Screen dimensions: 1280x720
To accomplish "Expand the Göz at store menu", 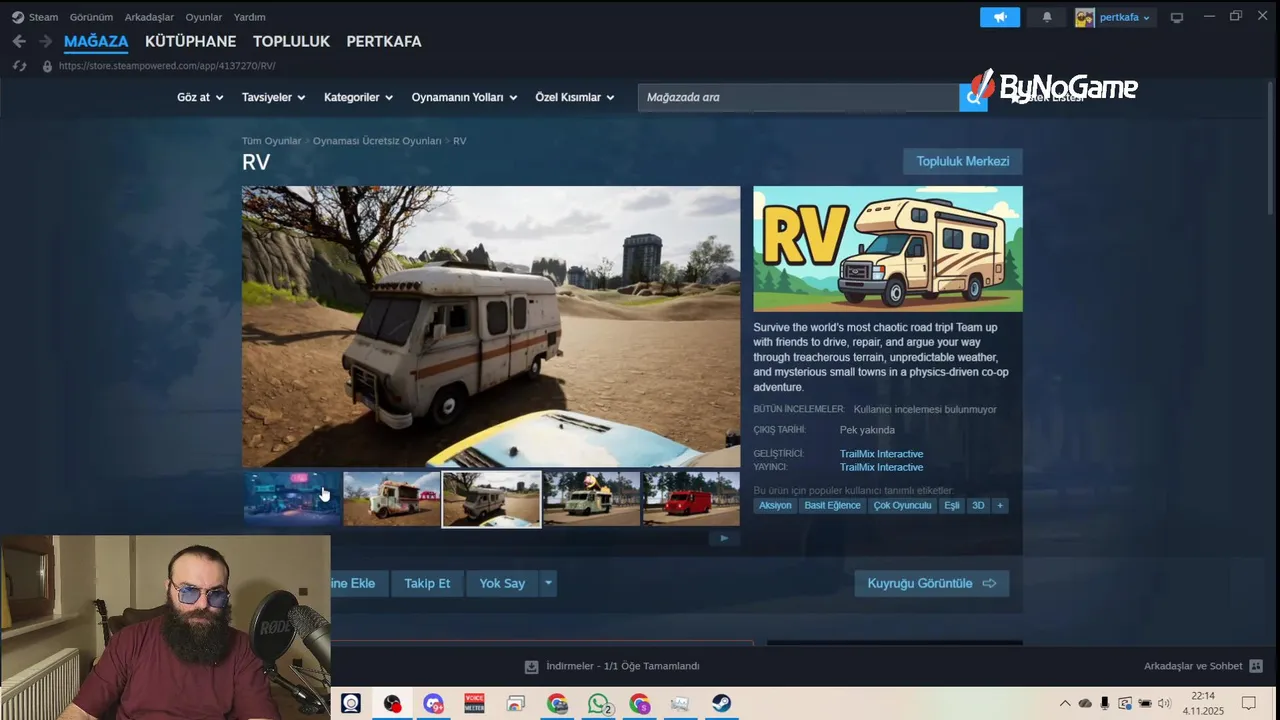I will [x=200, y=97].
